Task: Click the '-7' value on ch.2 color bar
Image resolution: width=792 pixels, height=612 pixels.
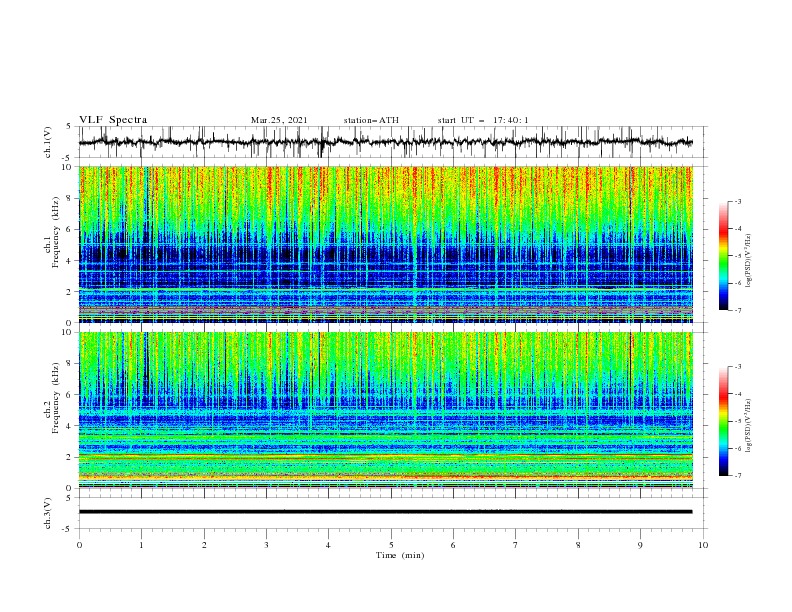Action: pyautogui.click(x=737, y=476)
